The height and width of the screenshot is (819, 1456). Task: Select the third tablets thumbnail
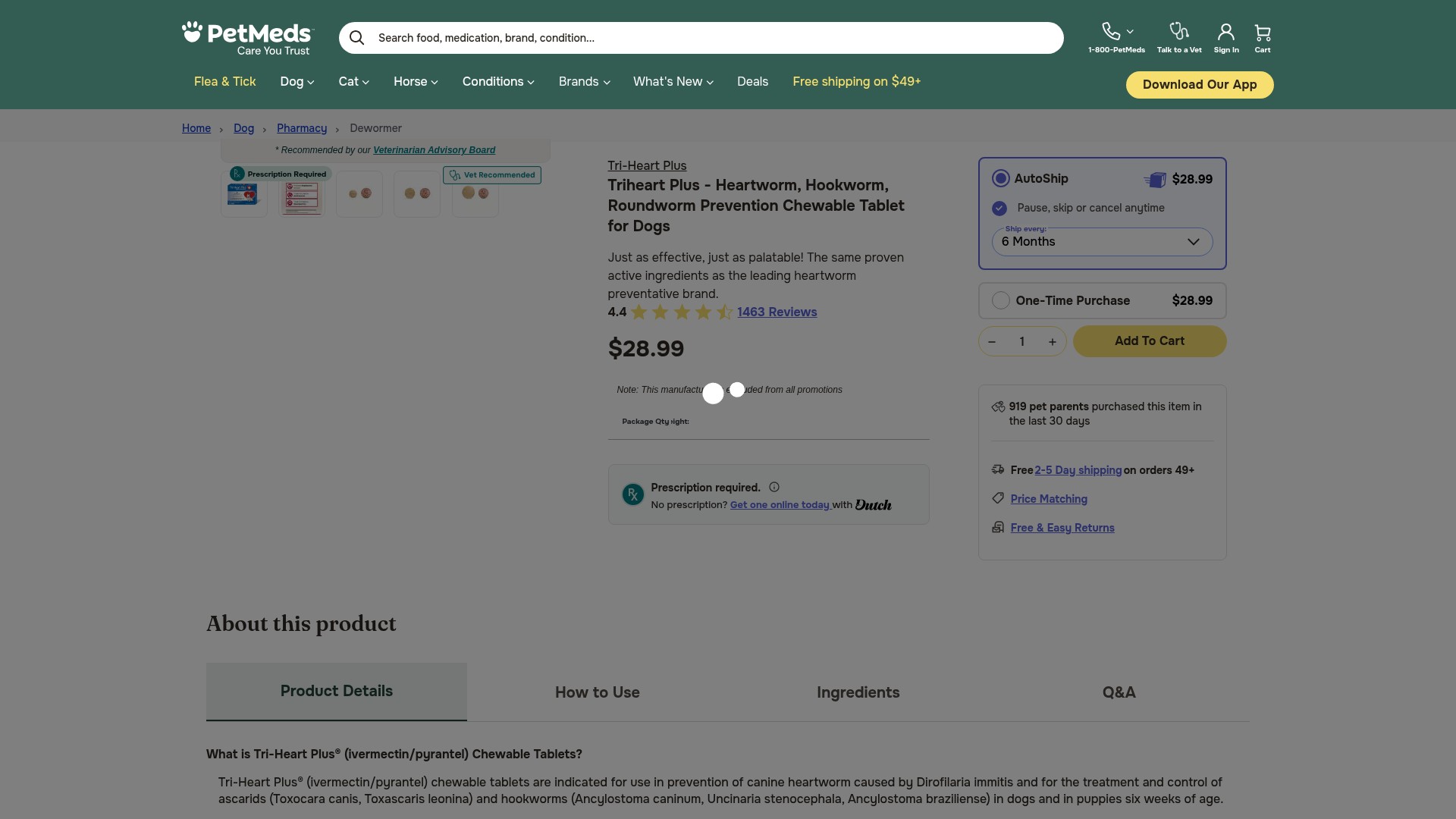(359, 194)
